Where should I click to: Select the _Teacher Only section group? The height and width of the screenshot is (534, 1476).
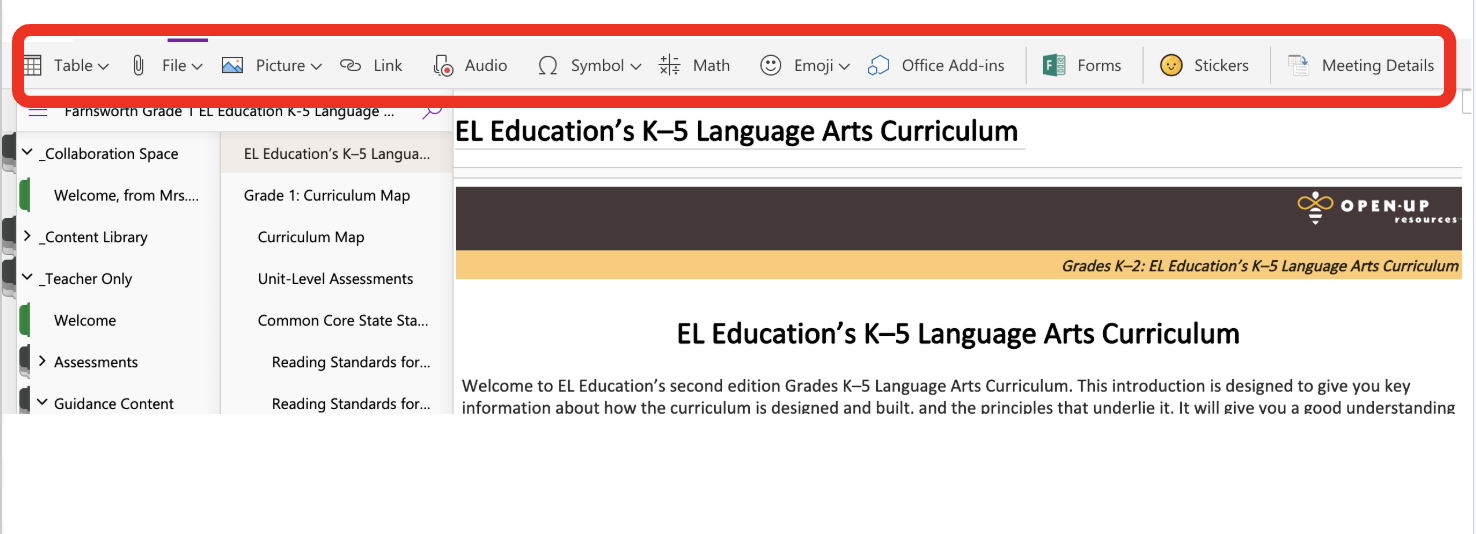86,279
